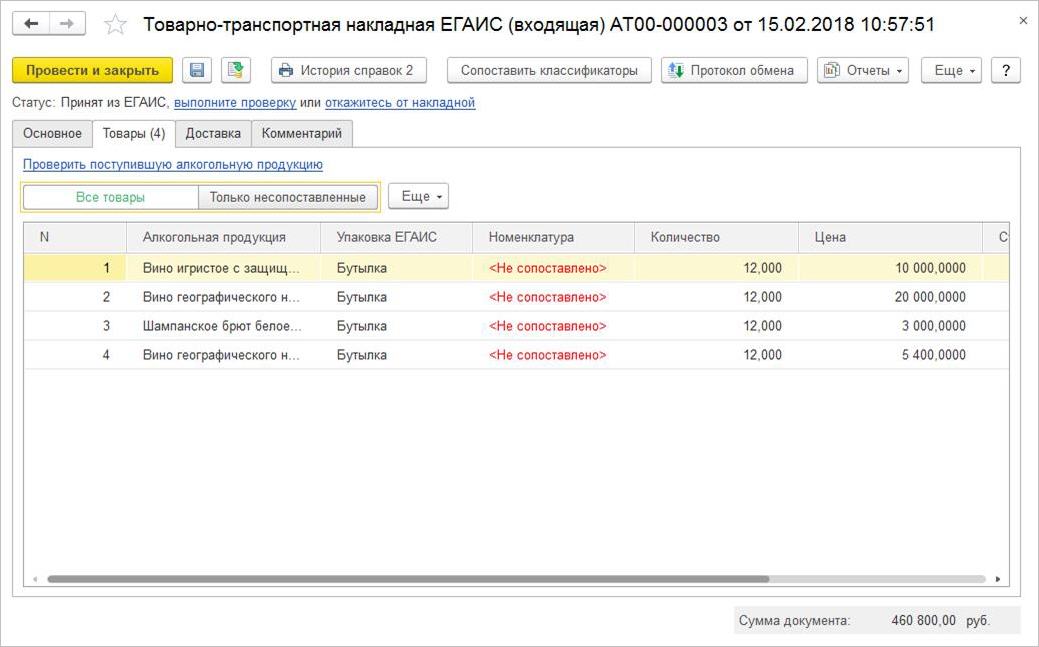The height and width of the screenshot is (647, 1039).
Task: Expand the Еще menu above the table
Action: (419, 196)
